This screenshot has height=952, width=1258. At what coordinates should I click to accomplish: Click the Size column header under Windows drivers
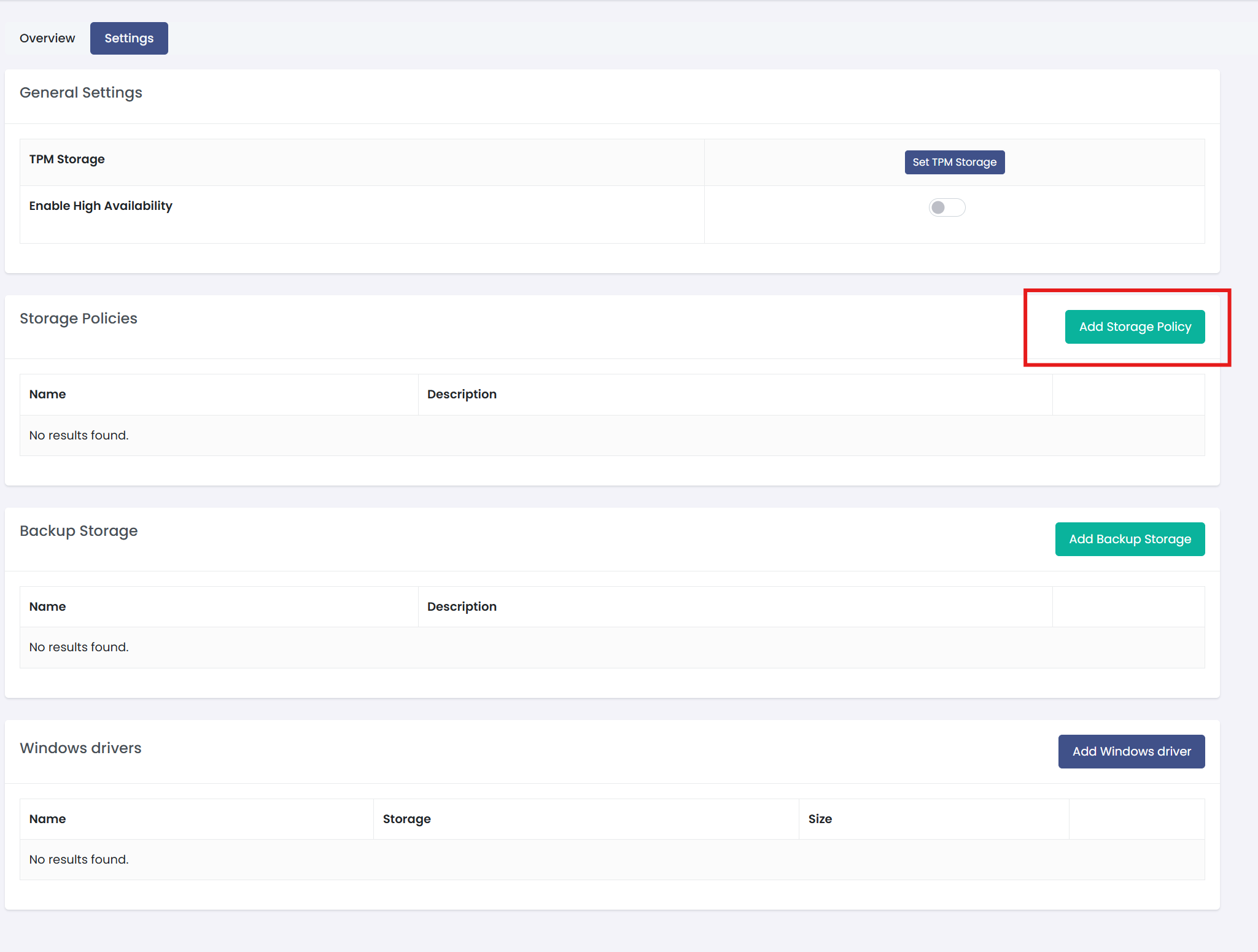pos(820,819)
